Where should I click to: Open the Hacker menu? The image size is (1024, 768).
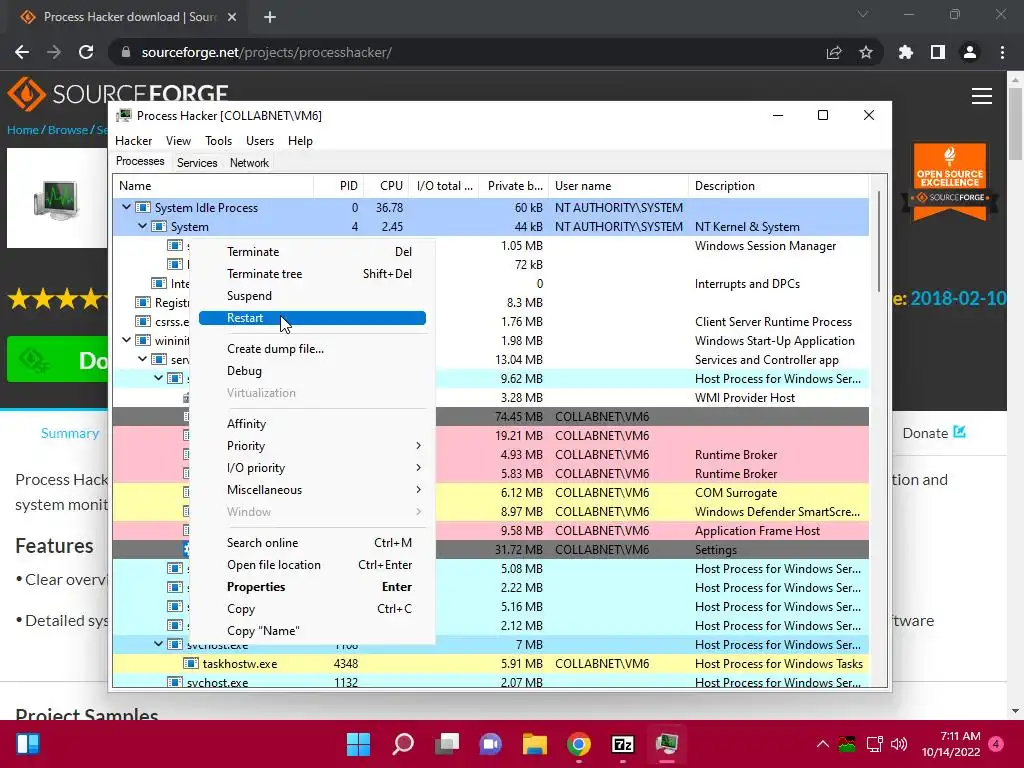(x=133, y=140)
